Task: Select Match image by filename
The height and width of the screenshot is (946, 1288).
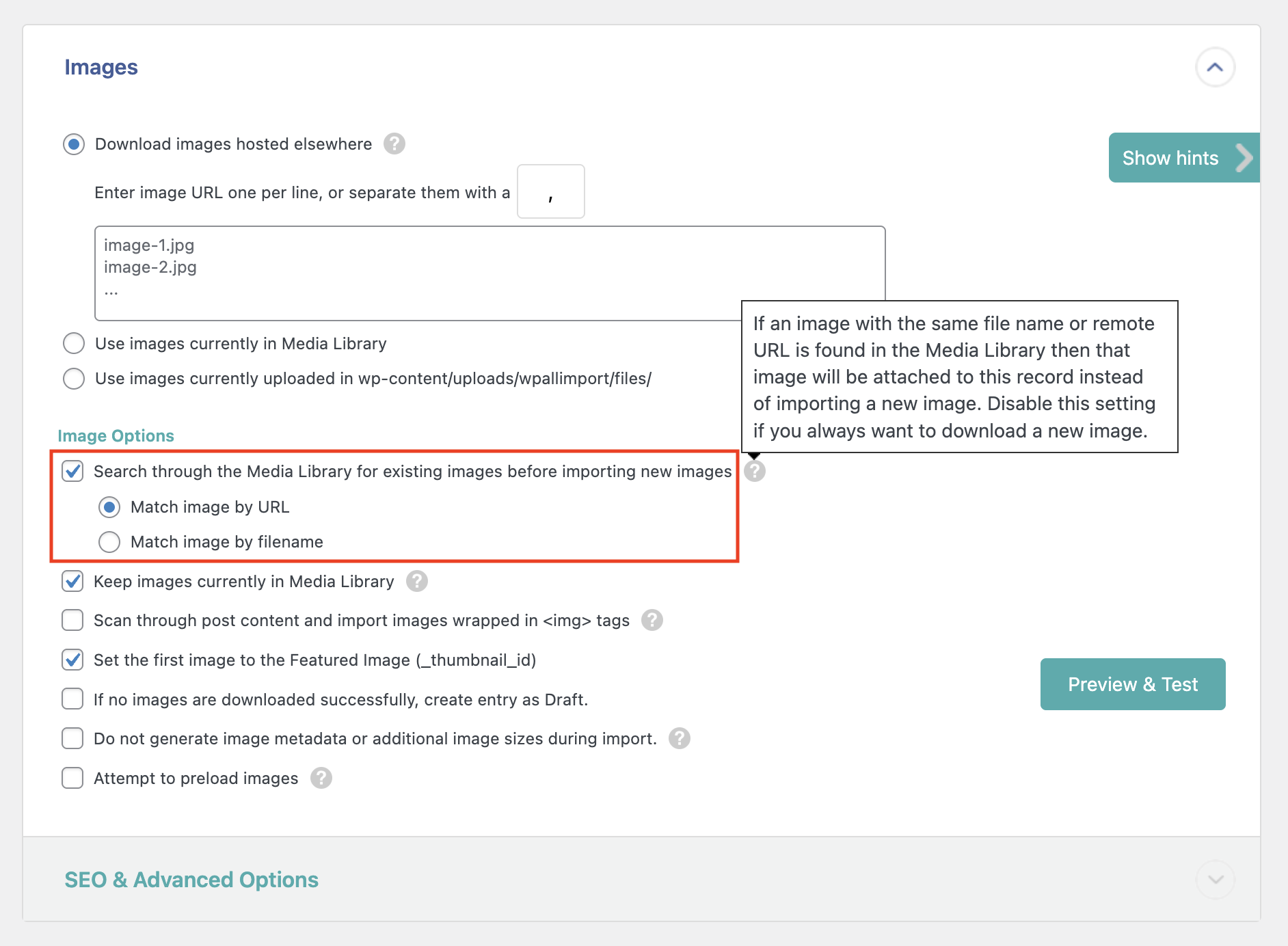Action: click(109, 542)
